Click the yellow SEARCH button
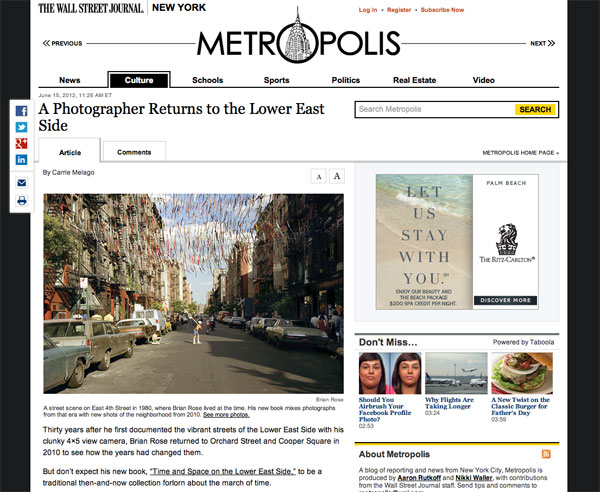The image size is (600, 492). (535, 109)
